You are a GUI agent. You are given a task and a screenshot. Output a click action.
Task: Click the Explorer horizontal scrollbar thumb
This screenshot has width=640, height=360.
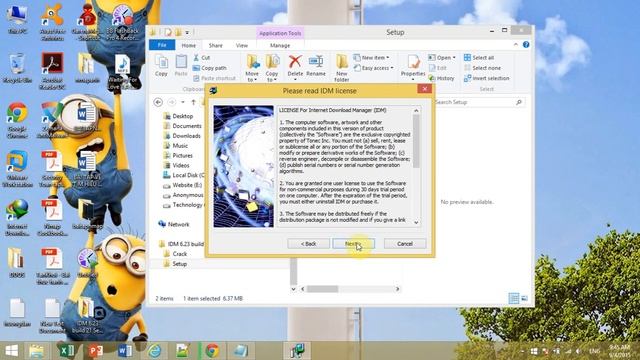[322, 289]
